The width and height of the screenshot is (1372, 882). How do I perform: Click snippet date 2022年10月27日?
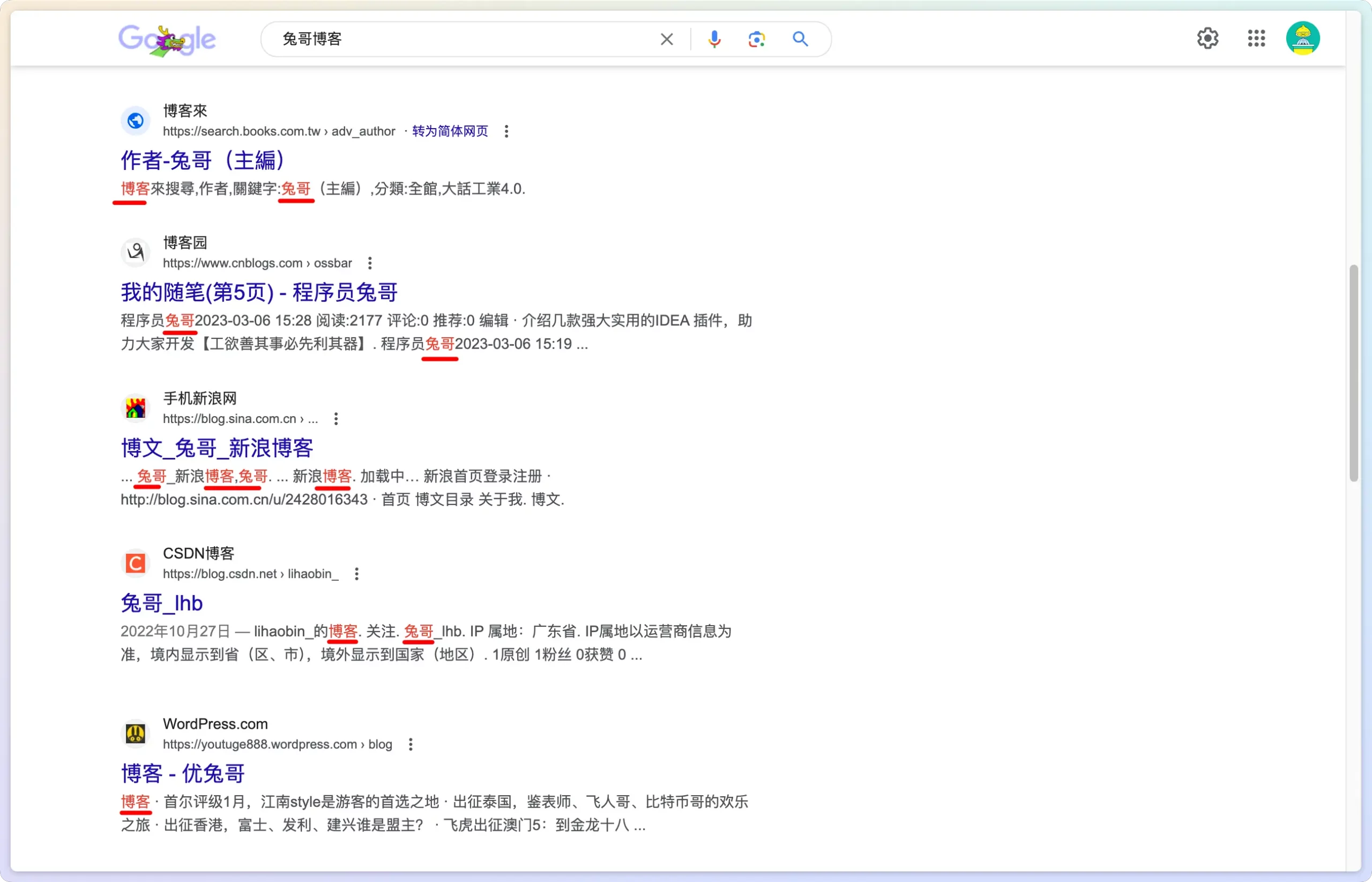coord(175,632)
